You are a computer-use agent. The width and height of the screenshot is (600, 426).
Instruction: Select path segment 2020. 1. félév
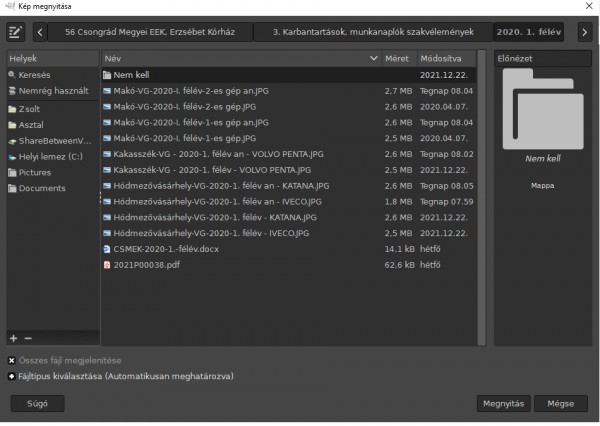click(529, 32)
